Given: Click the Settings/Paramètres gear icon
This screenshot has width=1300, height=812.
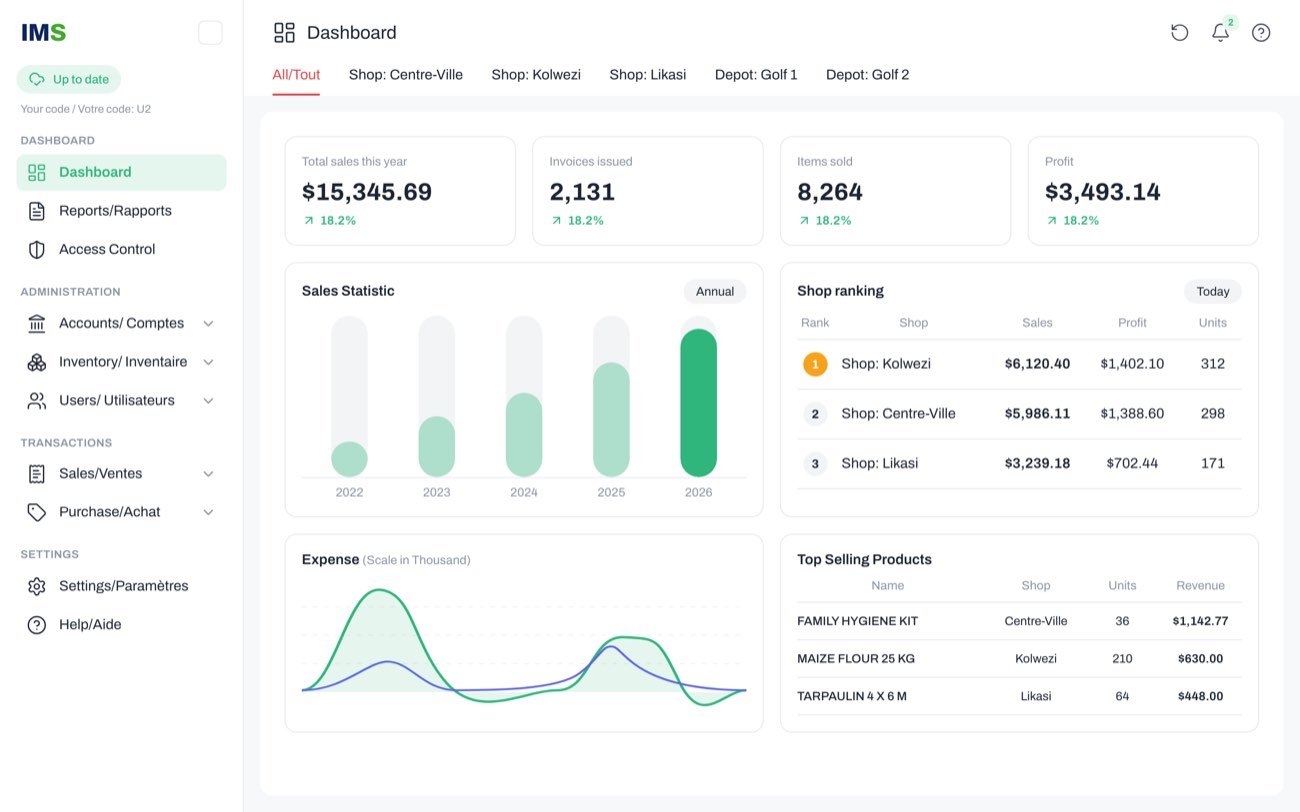Looking at the screenshot, I should click(x=37, y=586).
